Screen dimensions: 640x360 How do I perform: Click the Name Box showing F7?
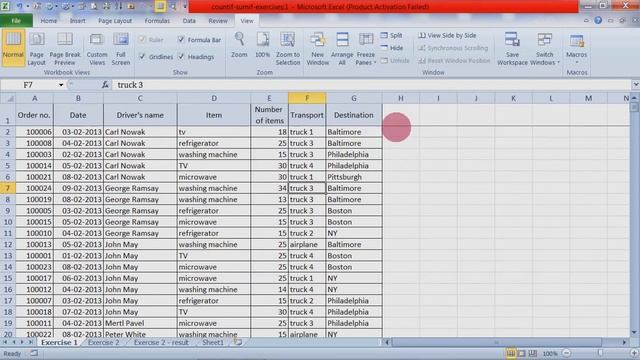point(29,85)
